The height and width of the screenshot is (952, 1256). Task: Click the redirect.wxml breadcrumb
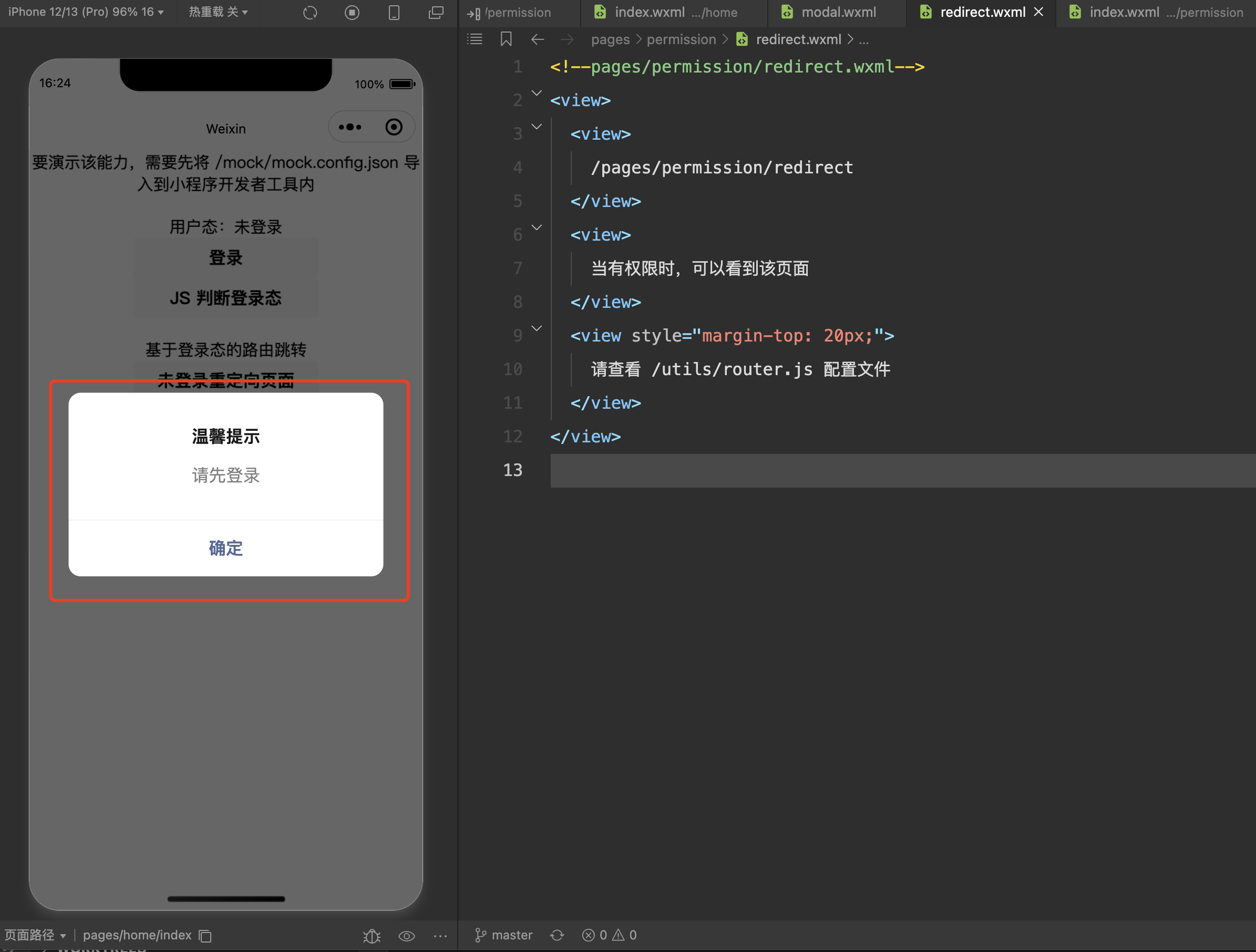click(x=789, y=40)
